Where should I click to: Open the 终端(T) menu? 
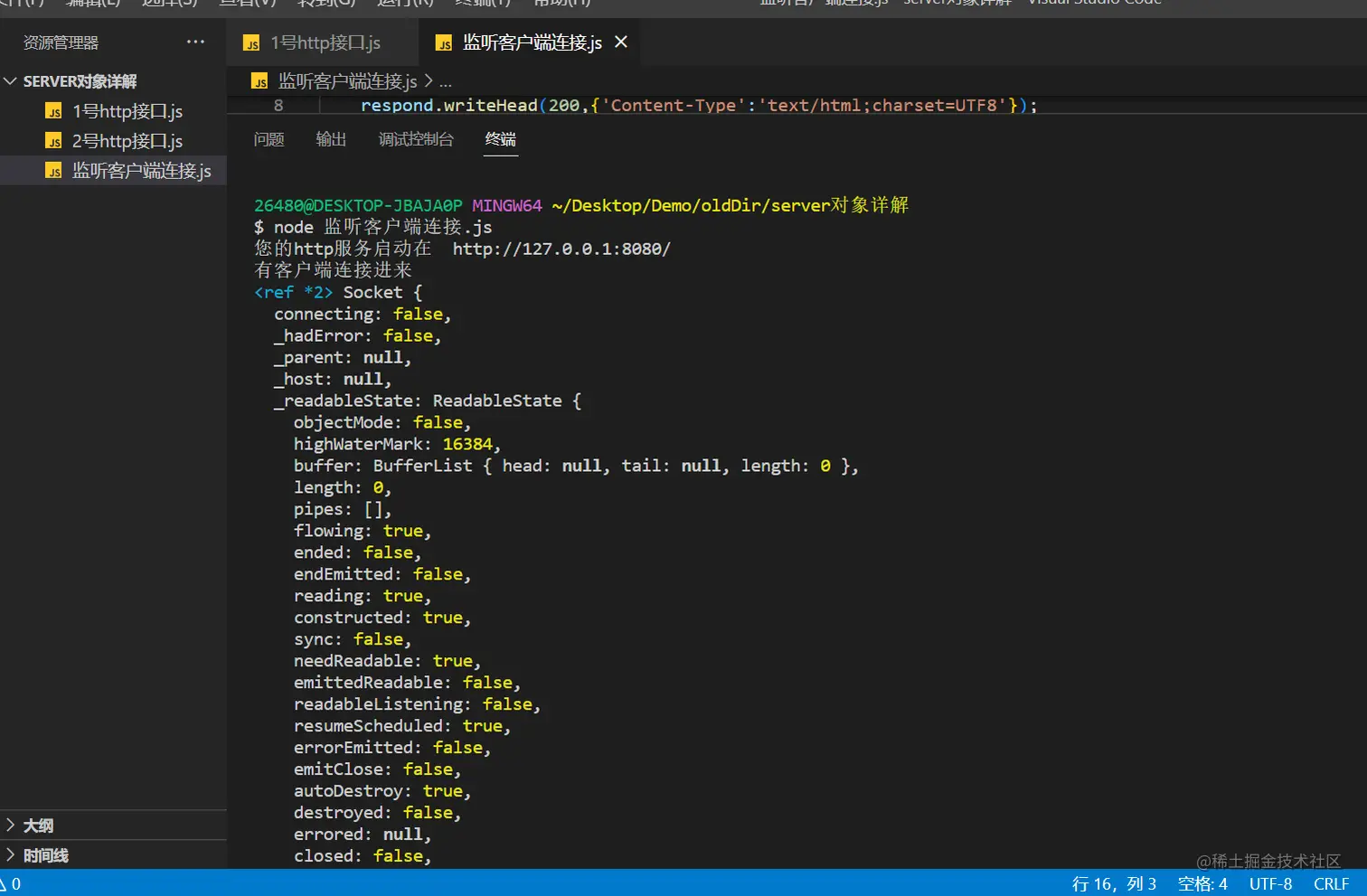click(x=483, y=4)
